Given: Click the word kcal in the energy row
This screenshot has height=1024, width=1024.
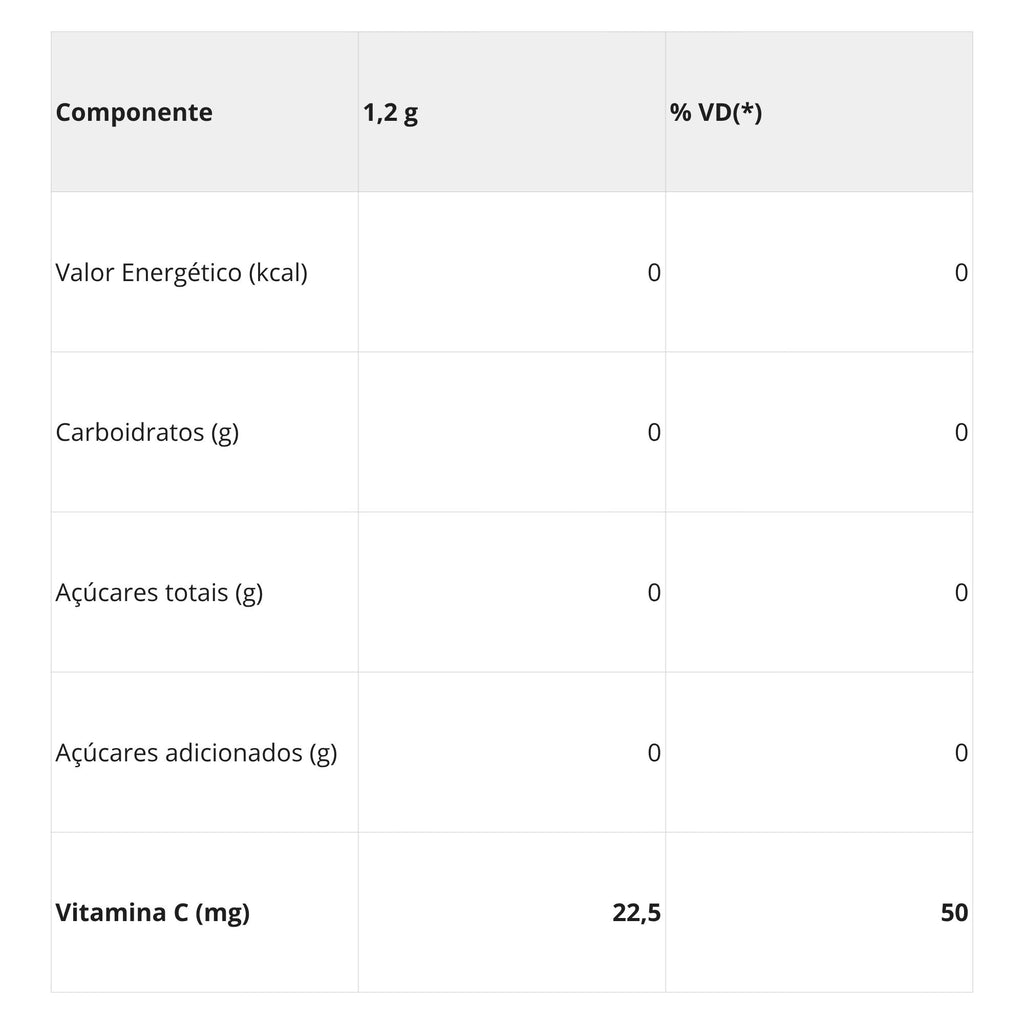Looking at the screenshot, I should [x=278, y=273].
